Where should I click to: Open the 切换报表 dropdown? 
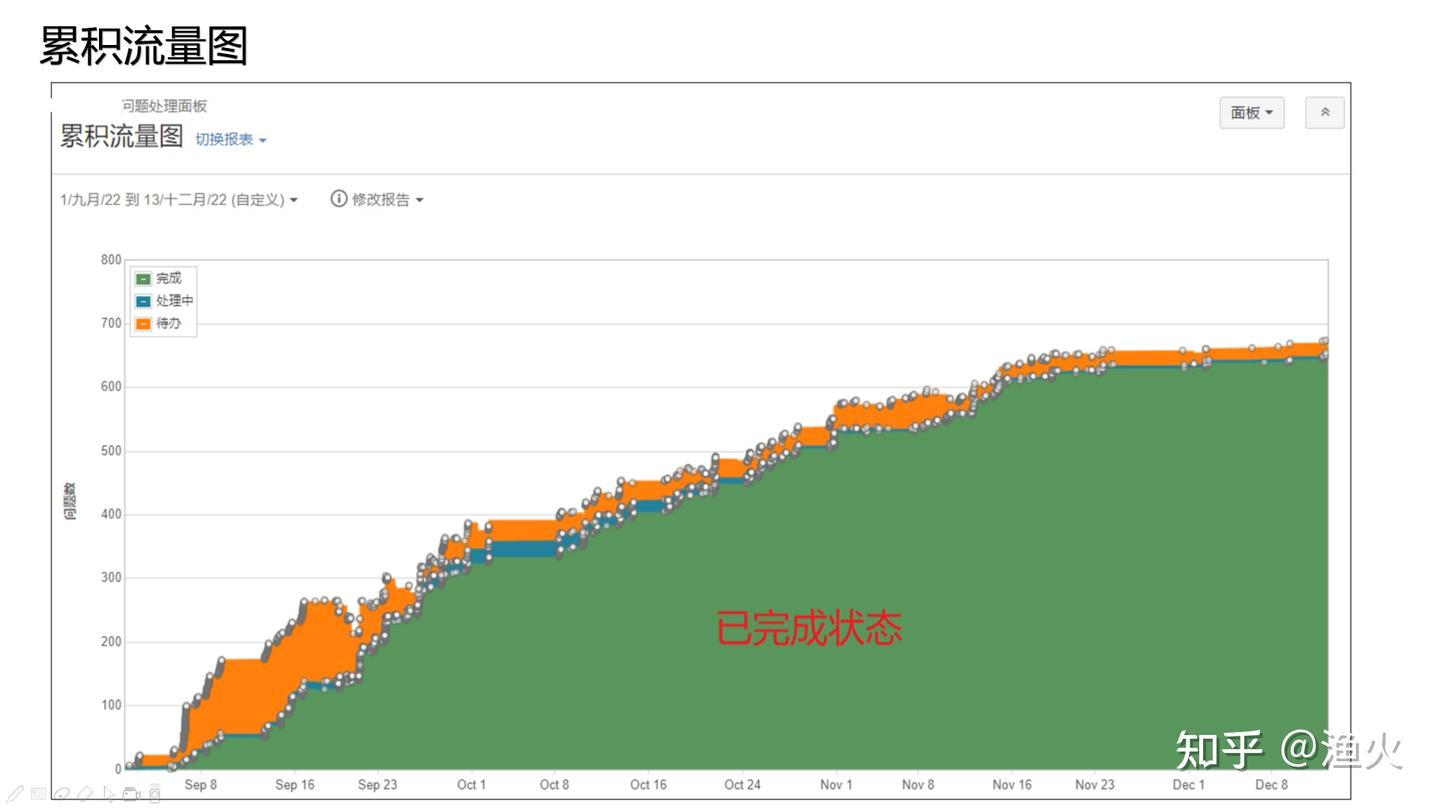[x=231, y=140]
